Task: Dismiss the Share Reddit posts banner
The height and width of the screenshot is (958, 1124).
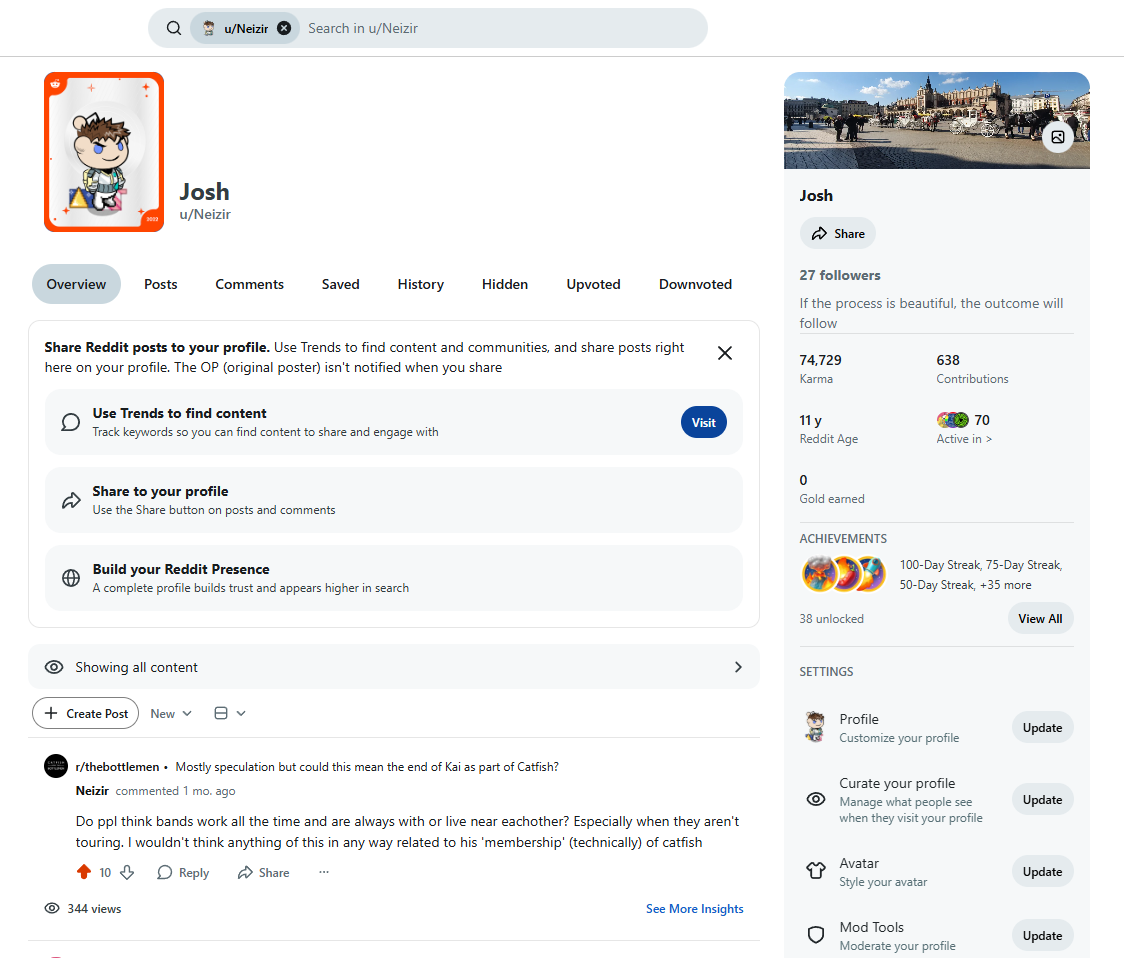Action: [x=725, y=353]
